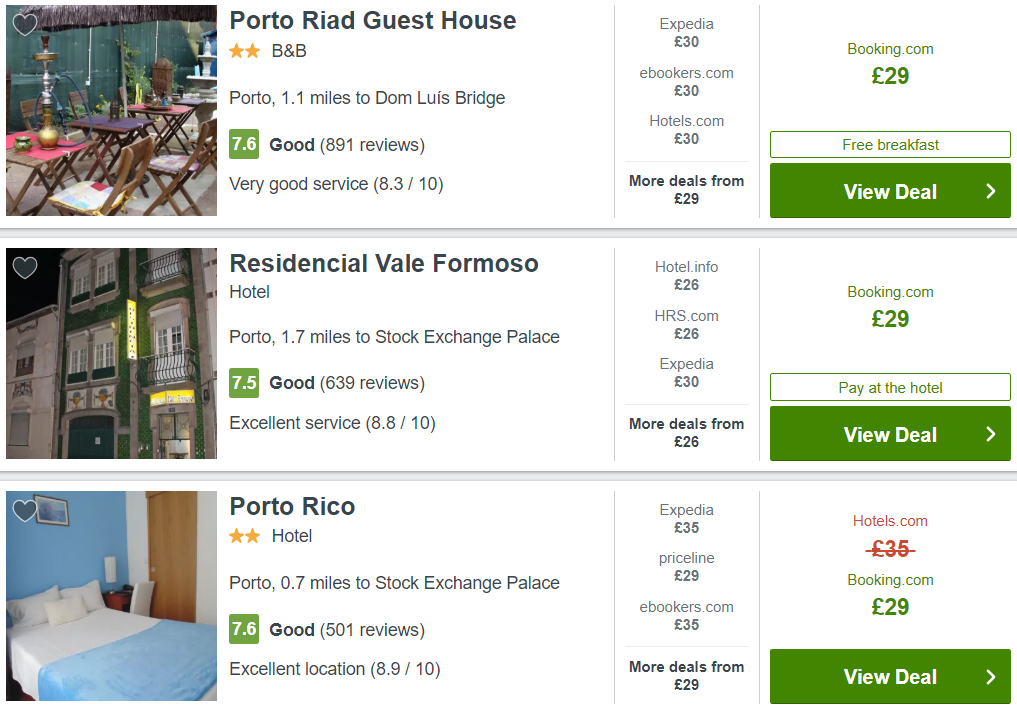Expand more deals from £29 for Porto Riad
1017x708 pixels.
click(x=686, y=190)
